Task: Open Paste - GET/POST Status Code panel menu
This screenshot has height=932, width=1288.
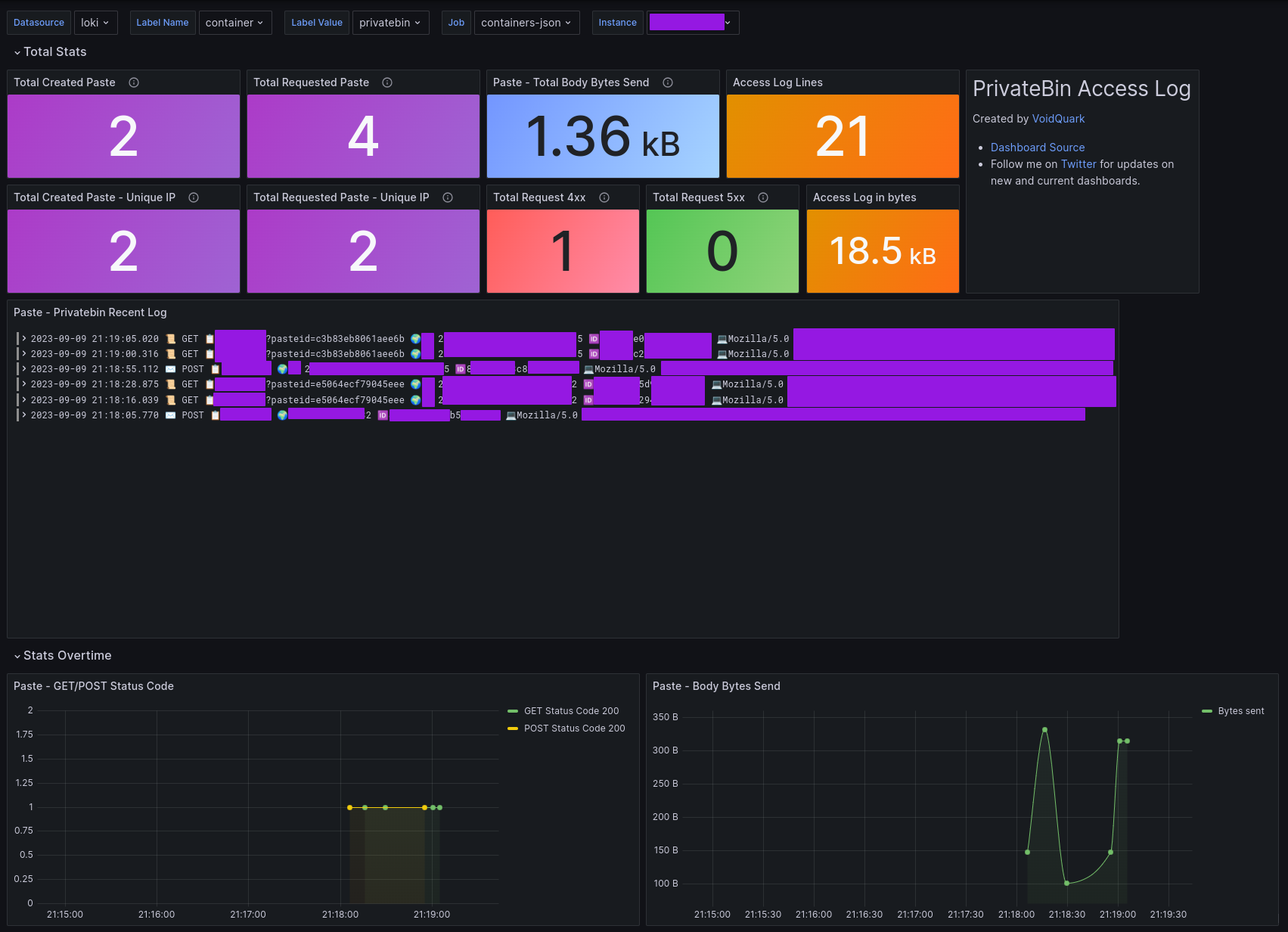Action: (94, 686)
